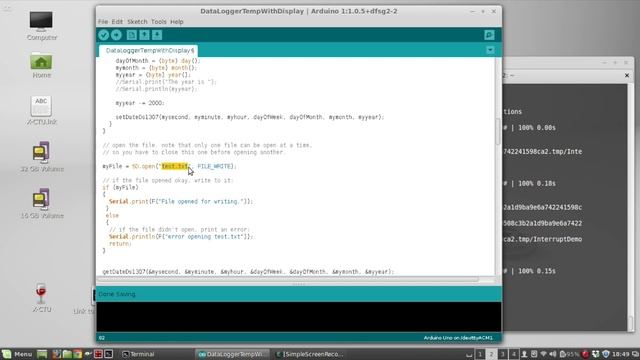
Task: Click the getDateDs1307 function call line
Action: (248, 272)
